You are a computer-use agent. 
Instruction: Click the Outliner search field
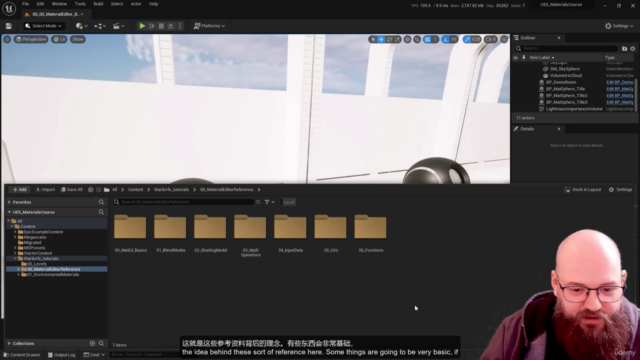click(567, 49)
